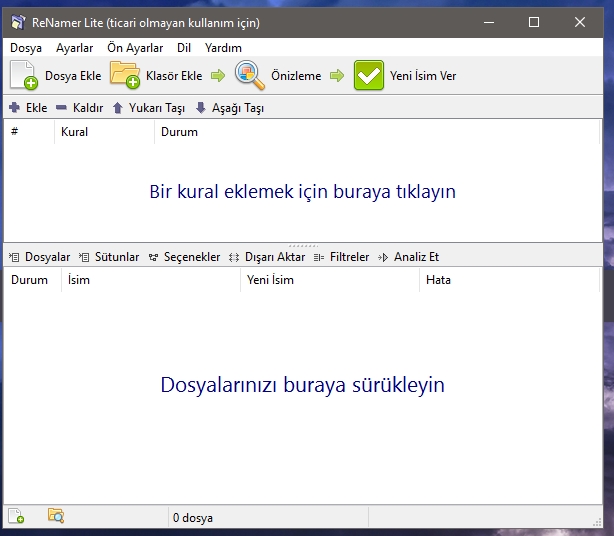Screen dimensions: 614x536
Task: Click the Kaldır minus icon
Action: coord(61,107)
